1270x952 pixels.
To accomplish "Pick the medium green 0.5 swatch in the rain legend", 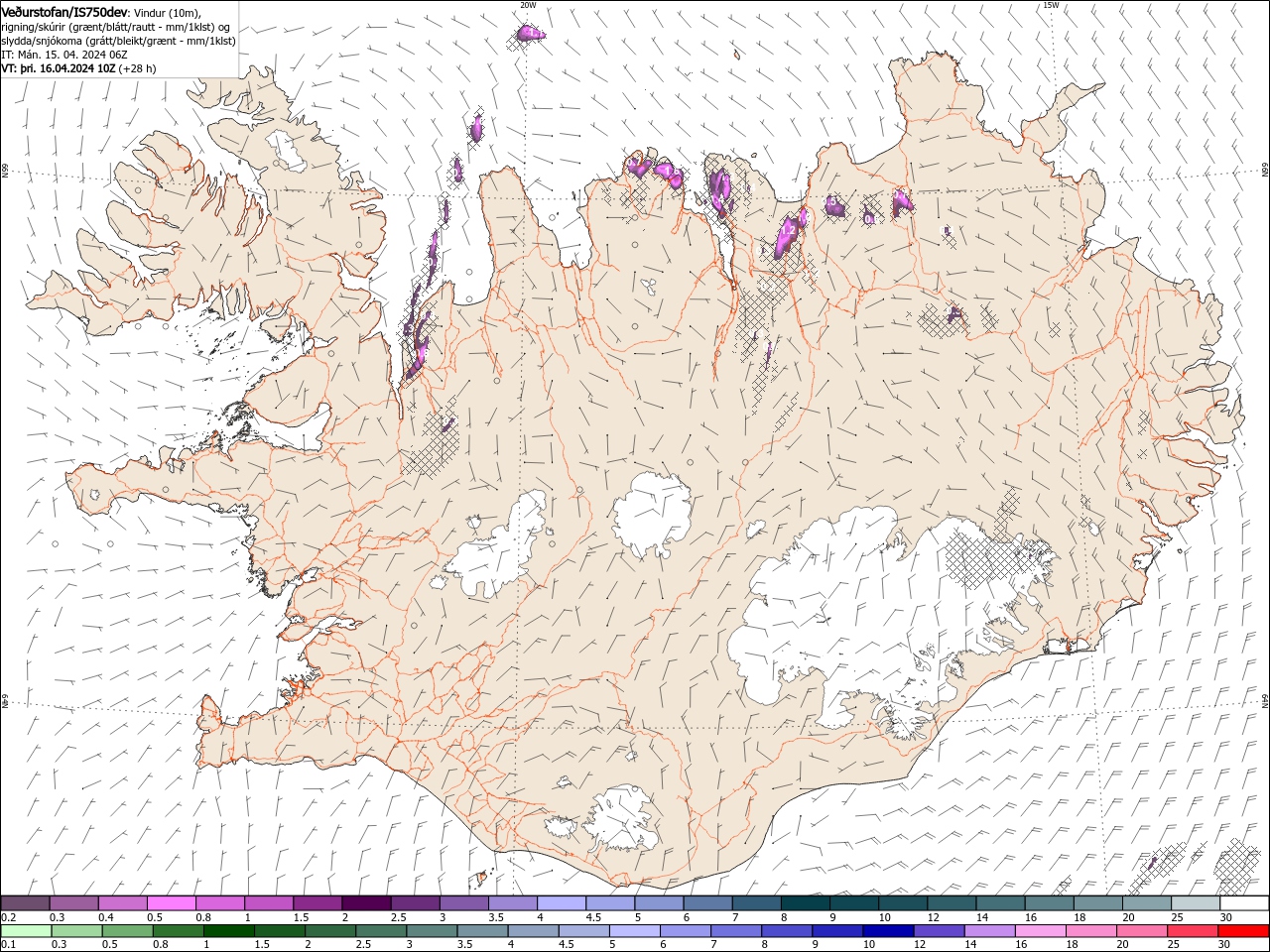I will click(128, 931).
